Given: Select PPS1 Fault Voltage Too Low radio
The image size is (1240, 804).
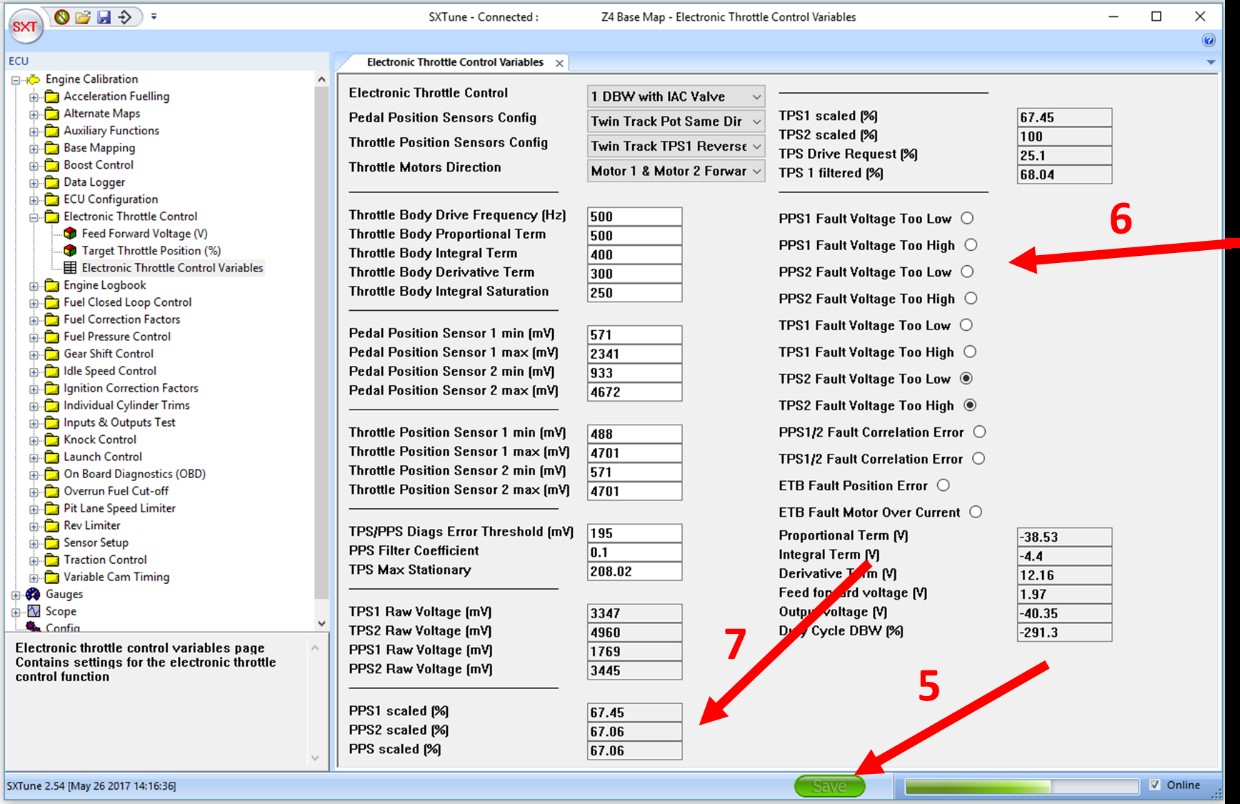Looking at the screenshot, I should tap(967, 218).
